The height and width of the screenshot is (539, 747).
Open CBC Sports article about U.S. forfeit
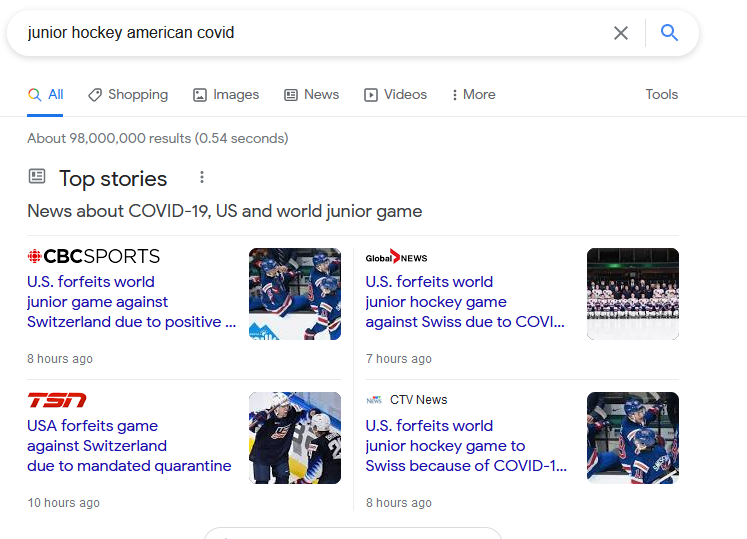(x=131, y=302)
